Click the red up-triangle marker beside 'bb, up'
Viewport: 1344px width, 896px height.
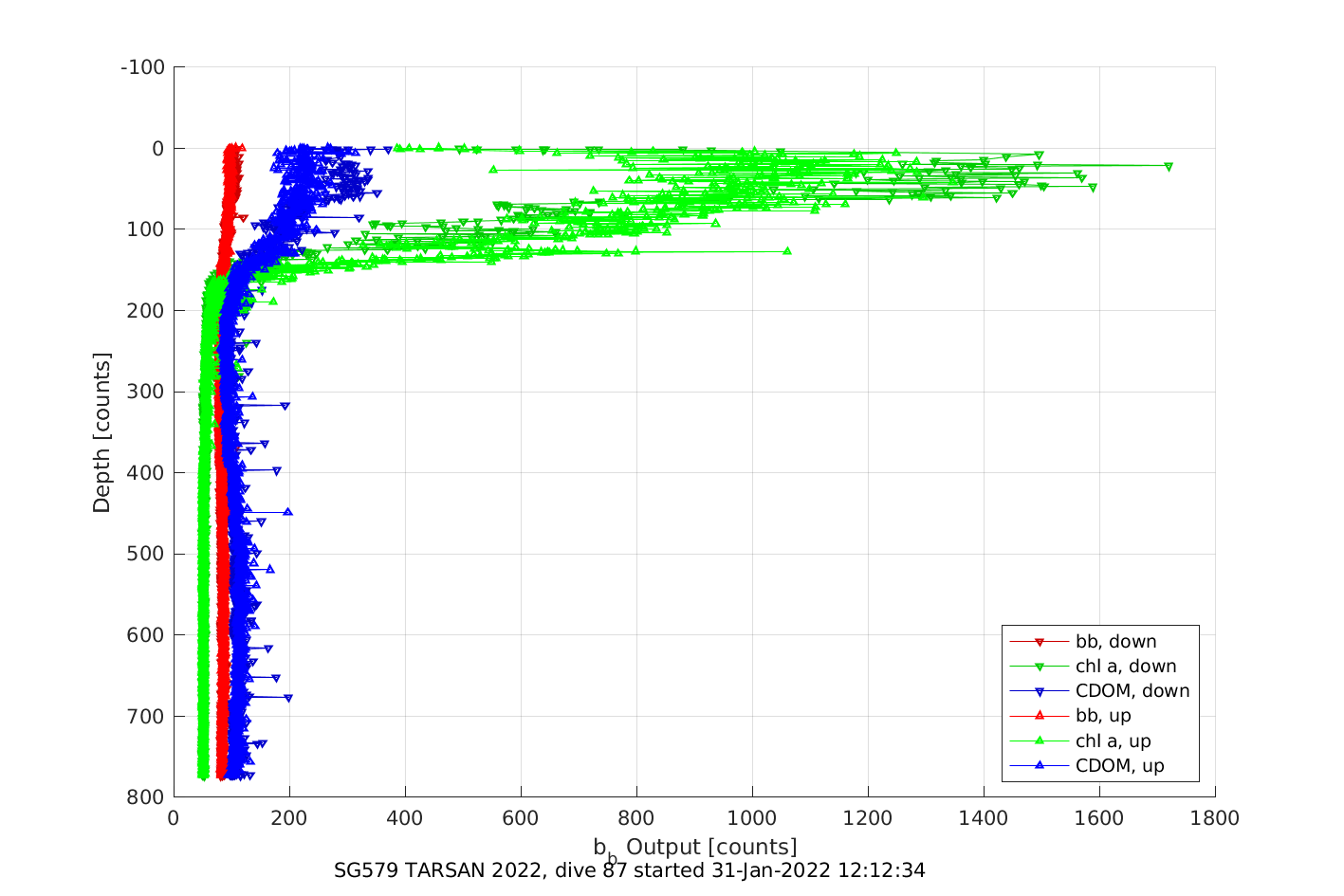tap(1039, 716)
